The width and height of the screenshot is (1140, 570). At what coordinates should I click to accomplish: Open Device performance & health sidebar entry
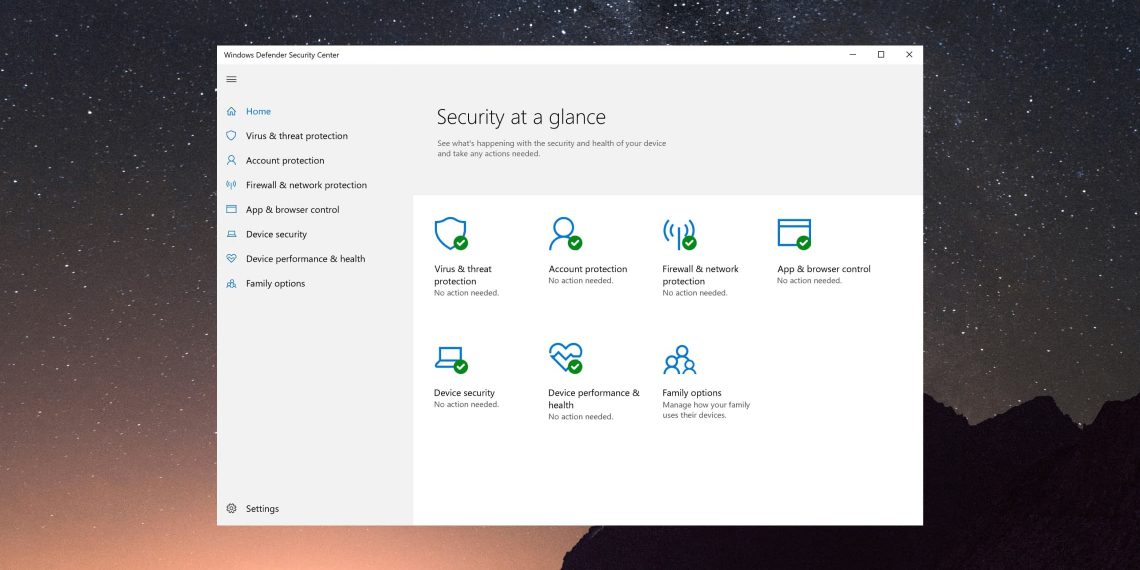305,259
